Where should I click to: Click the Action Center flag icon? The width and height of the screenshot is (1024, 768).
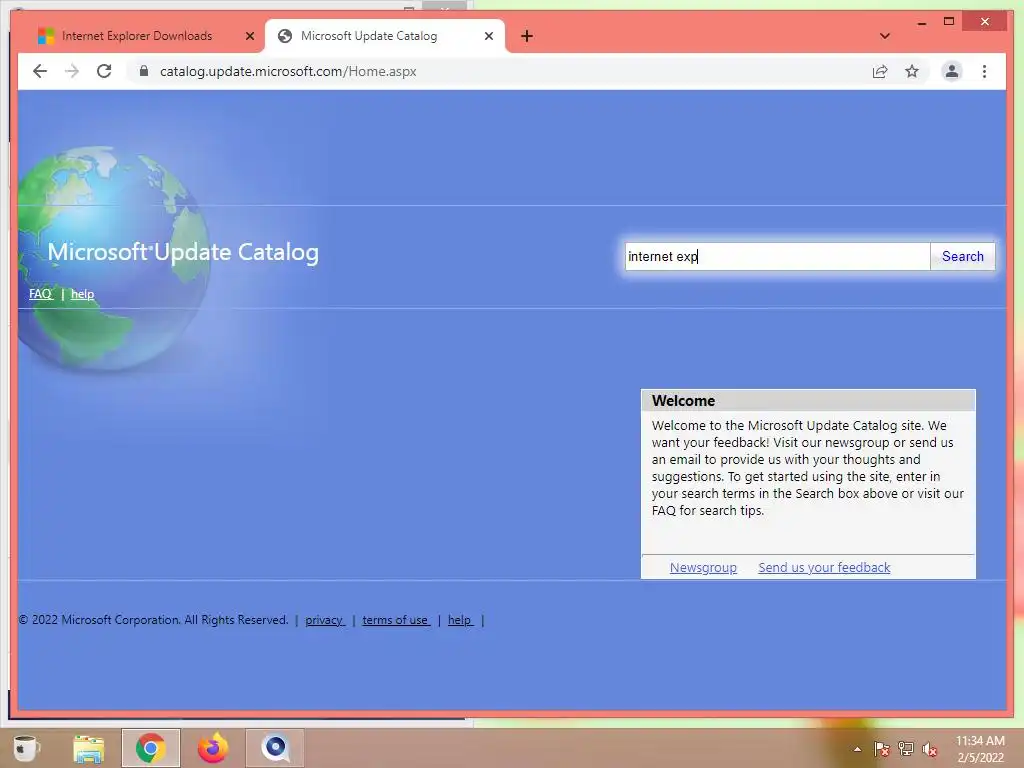[881, 749]
